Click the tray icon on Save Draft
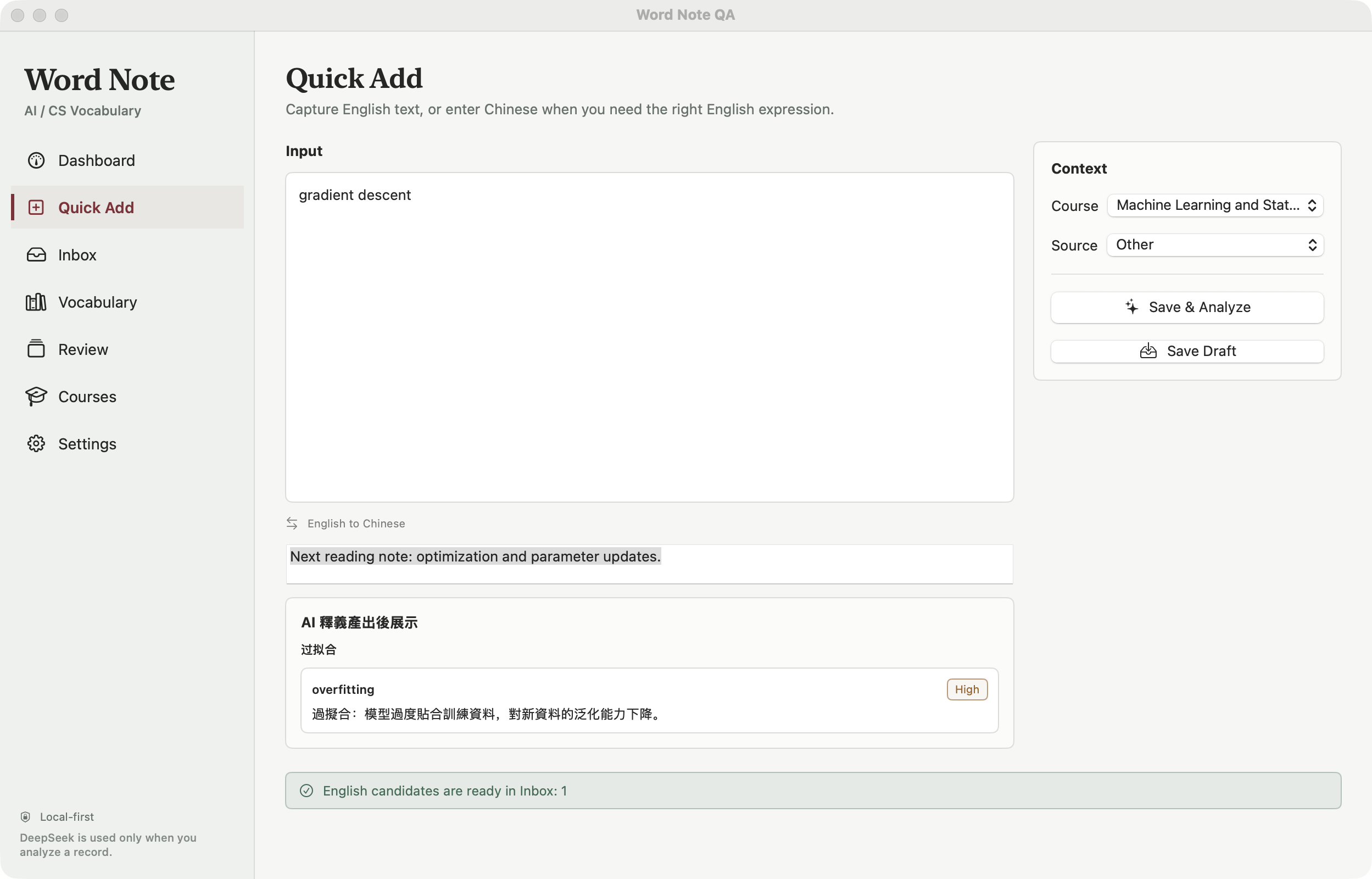This screenshot has height=879, width=1372. click(x=1148, y=351)
